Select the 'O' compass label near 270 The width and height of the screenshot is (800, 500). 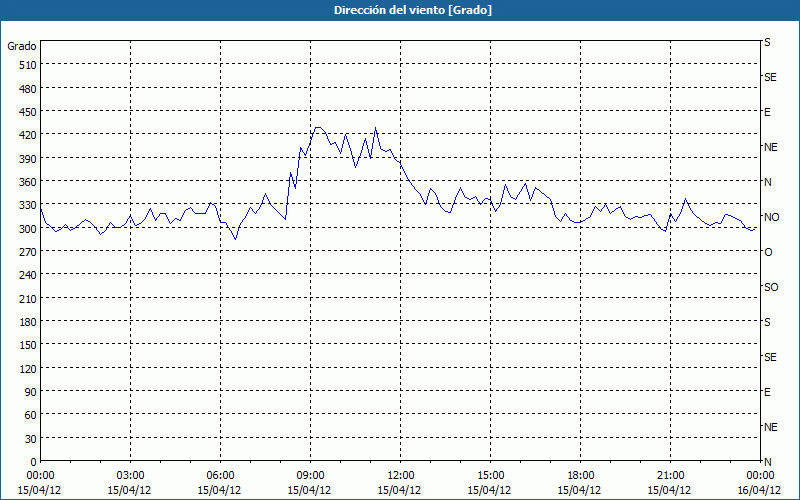click(768, 253)
